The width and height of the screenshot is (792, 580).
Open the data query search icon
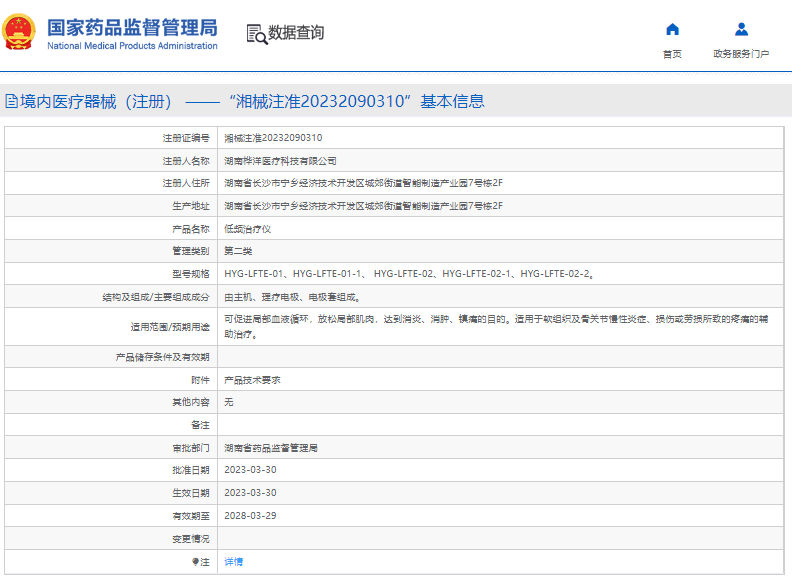click(257, 34)
